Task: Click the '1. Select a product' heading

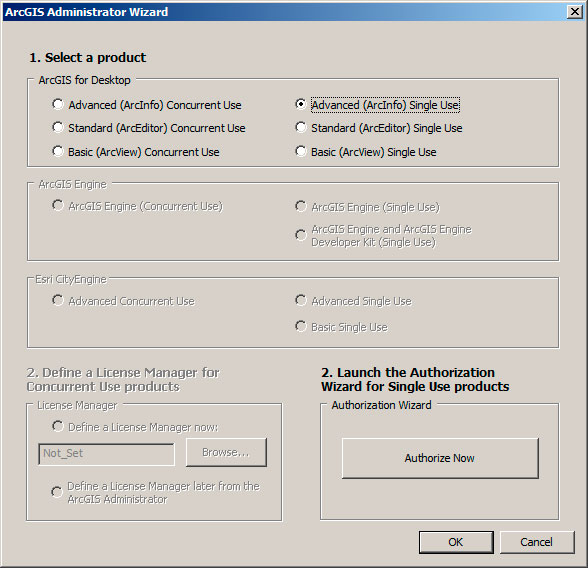Action: tap(88, 57)
